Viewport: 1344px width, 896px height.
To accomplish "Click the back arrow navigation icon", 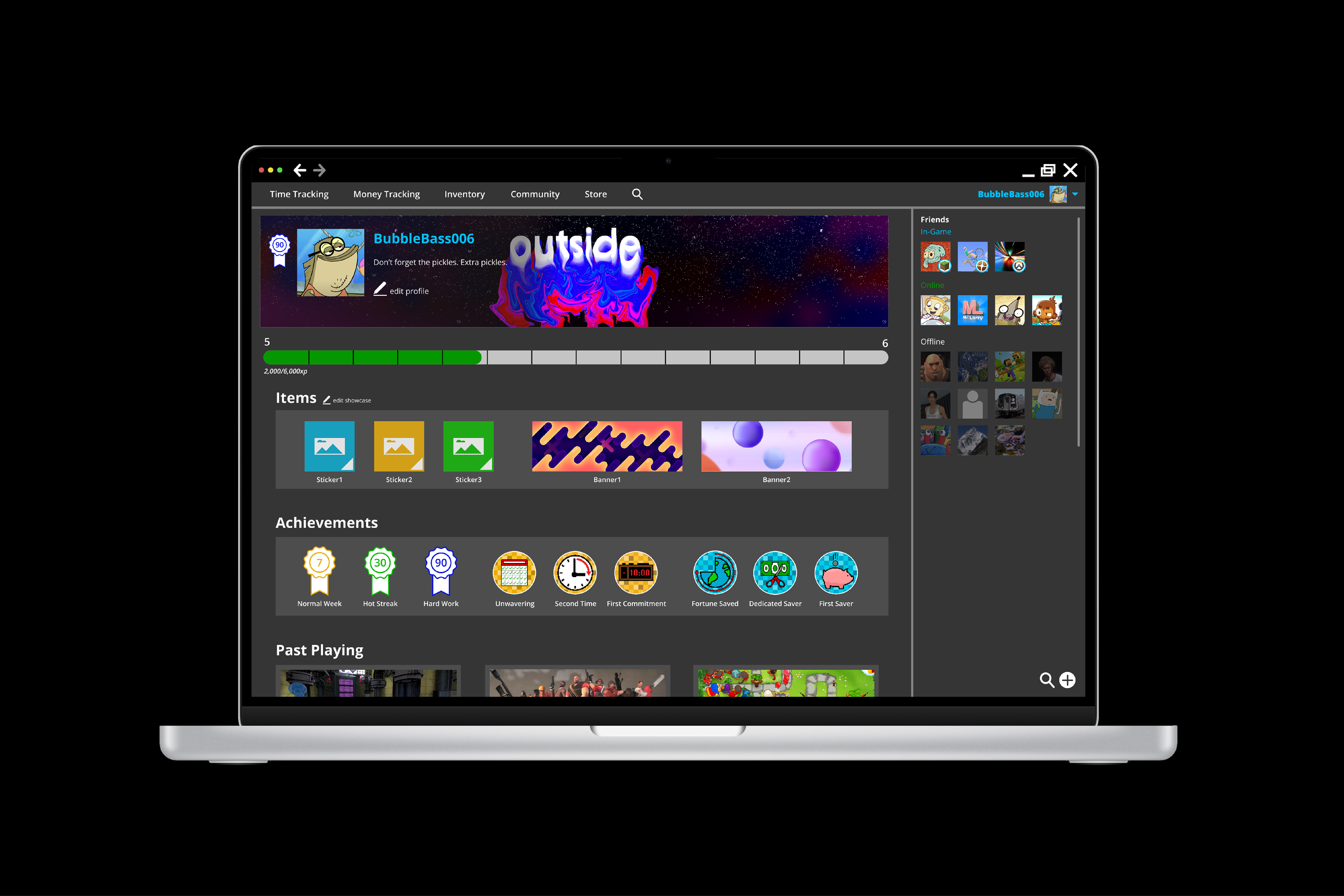I will pos(300,170).
